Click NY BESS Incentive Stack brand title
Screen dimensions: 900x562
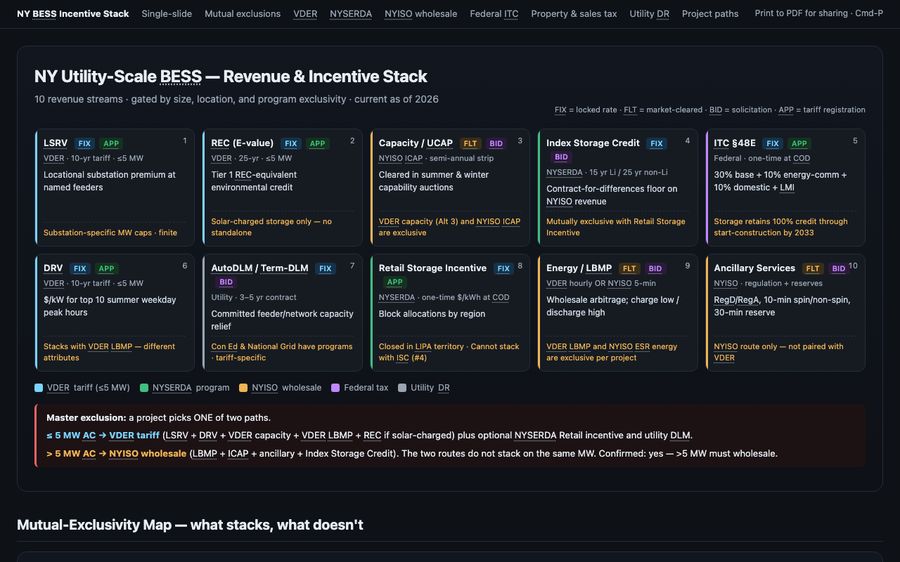[73, 14]
